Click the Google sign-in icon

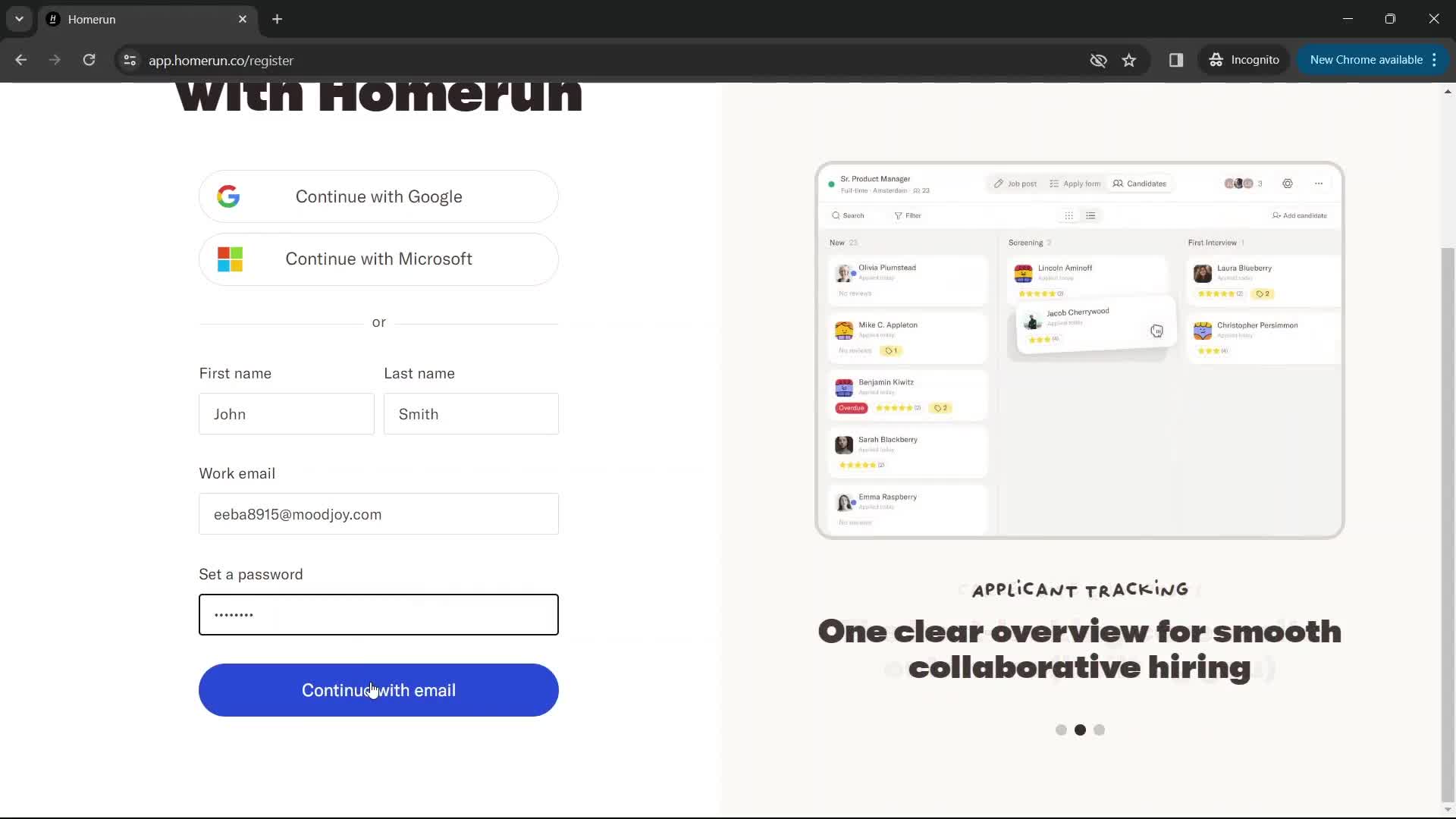point(229,196)
